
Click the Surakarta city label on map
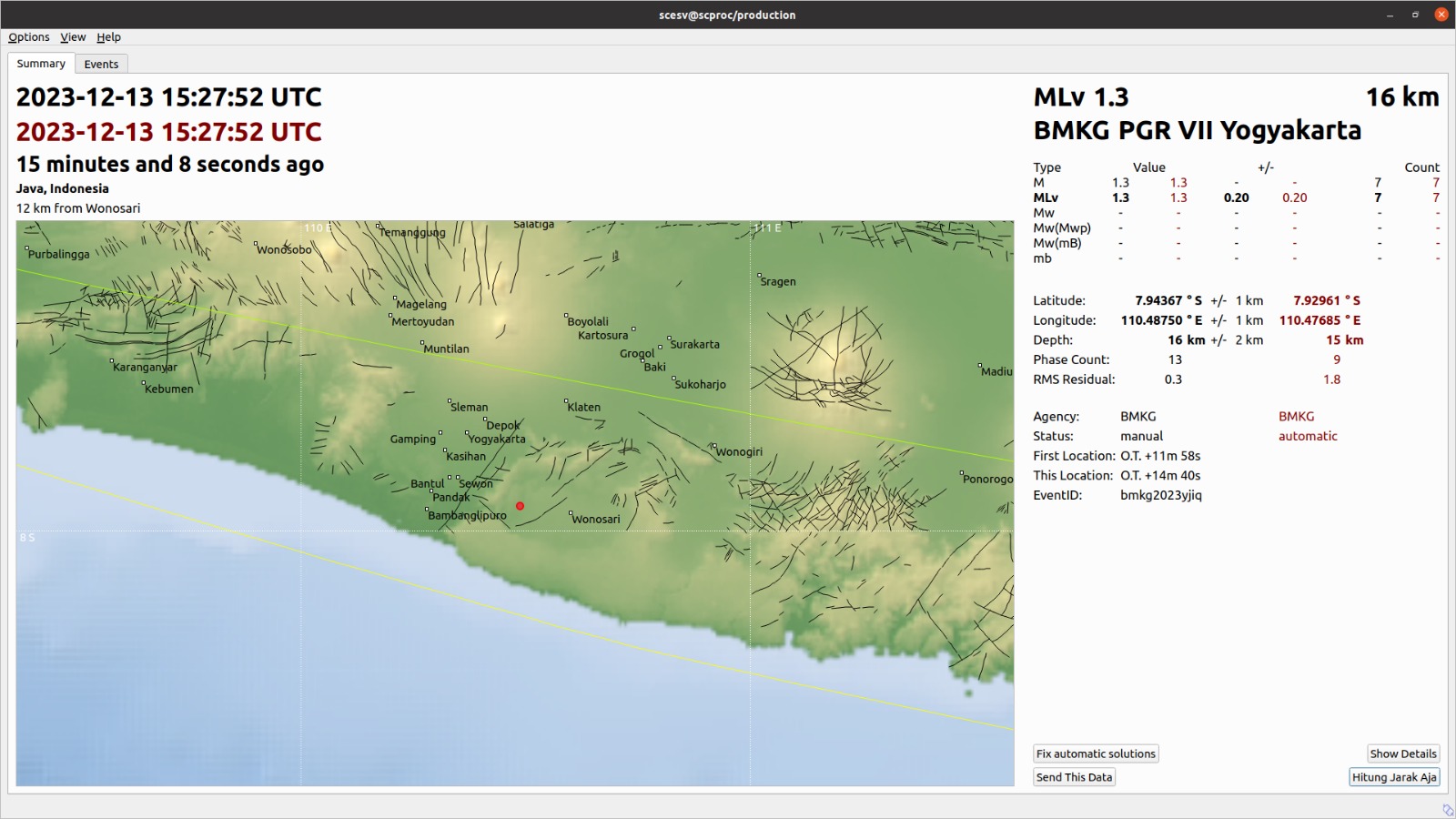tap(694, 344)
